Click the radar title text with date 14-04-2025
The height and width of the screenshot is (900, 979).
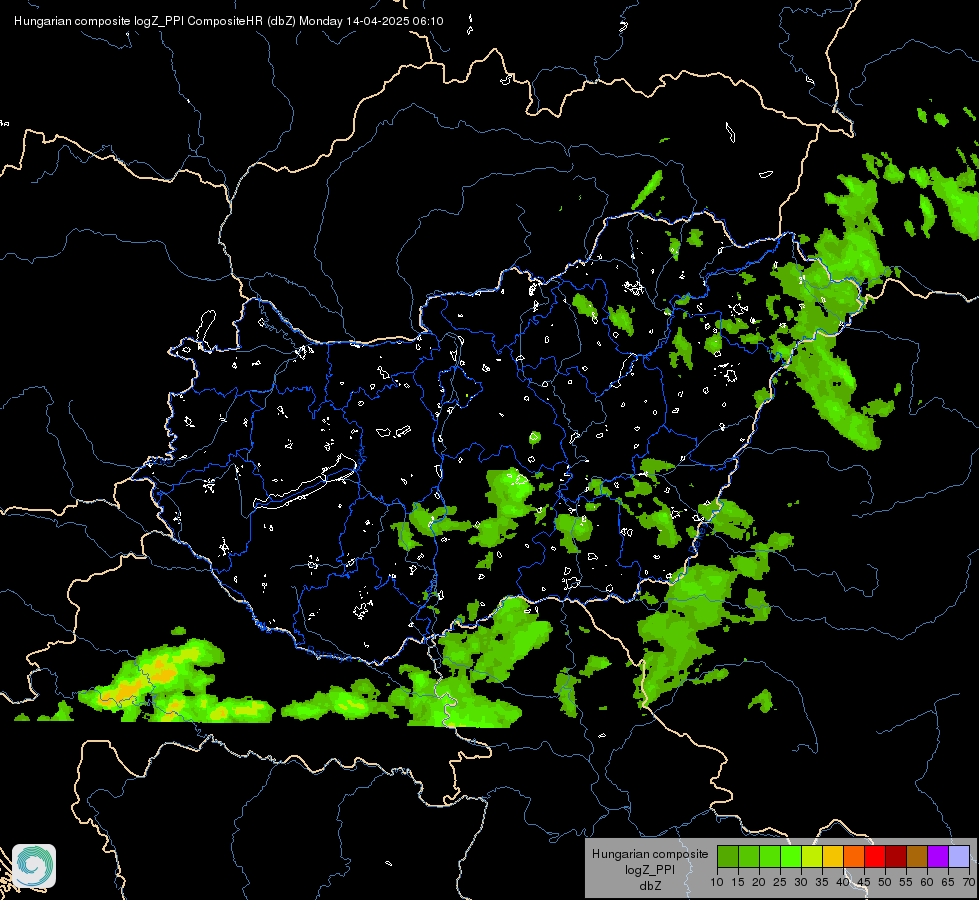tap(229, 21)
